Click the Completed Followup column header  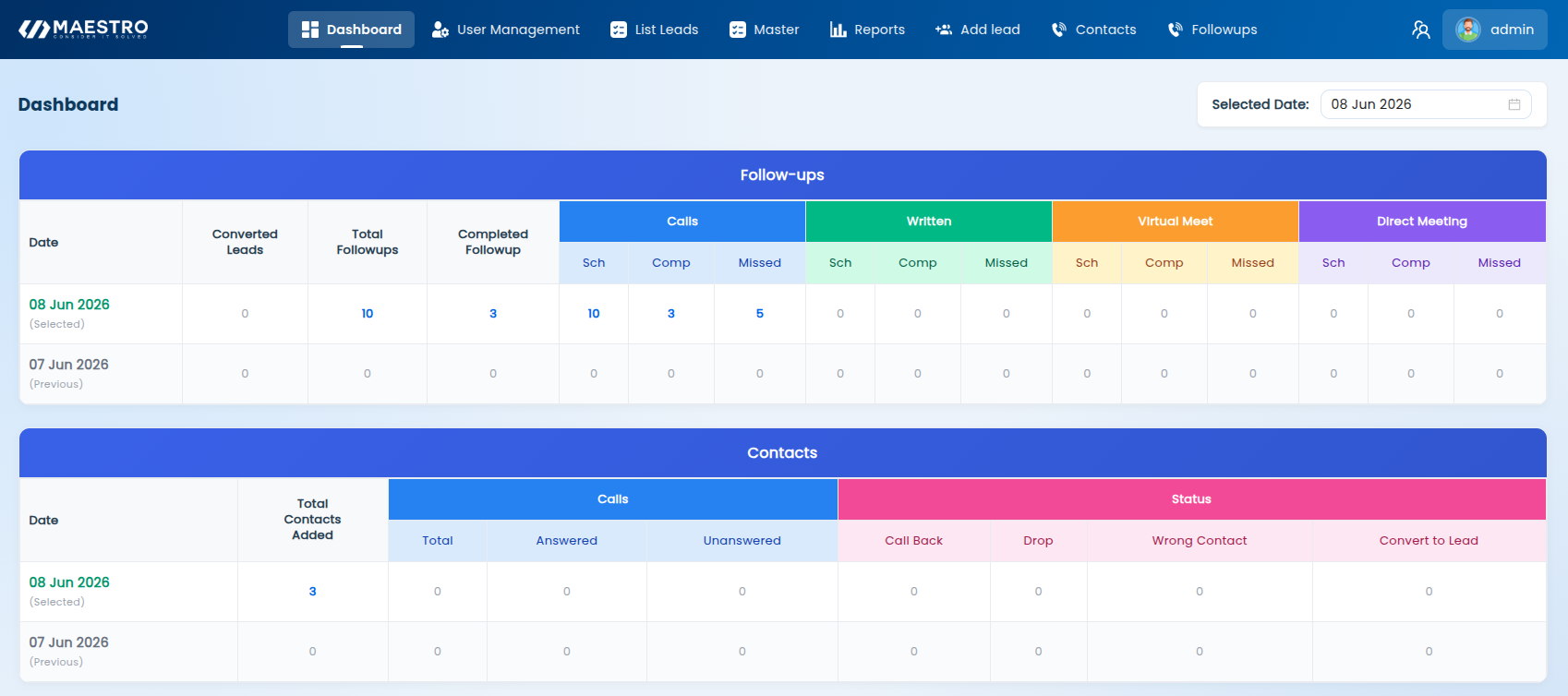pos(493,242)
